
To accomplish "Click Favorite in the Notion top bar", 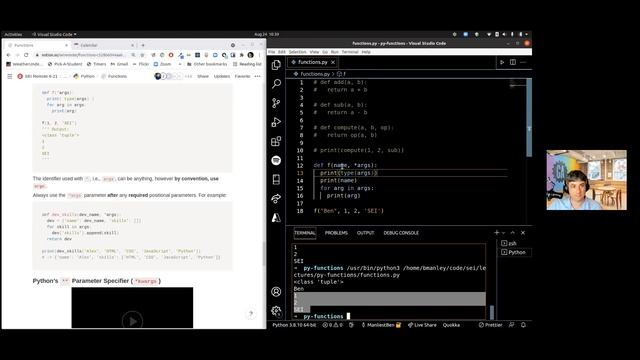I will [x=242, y=76].
